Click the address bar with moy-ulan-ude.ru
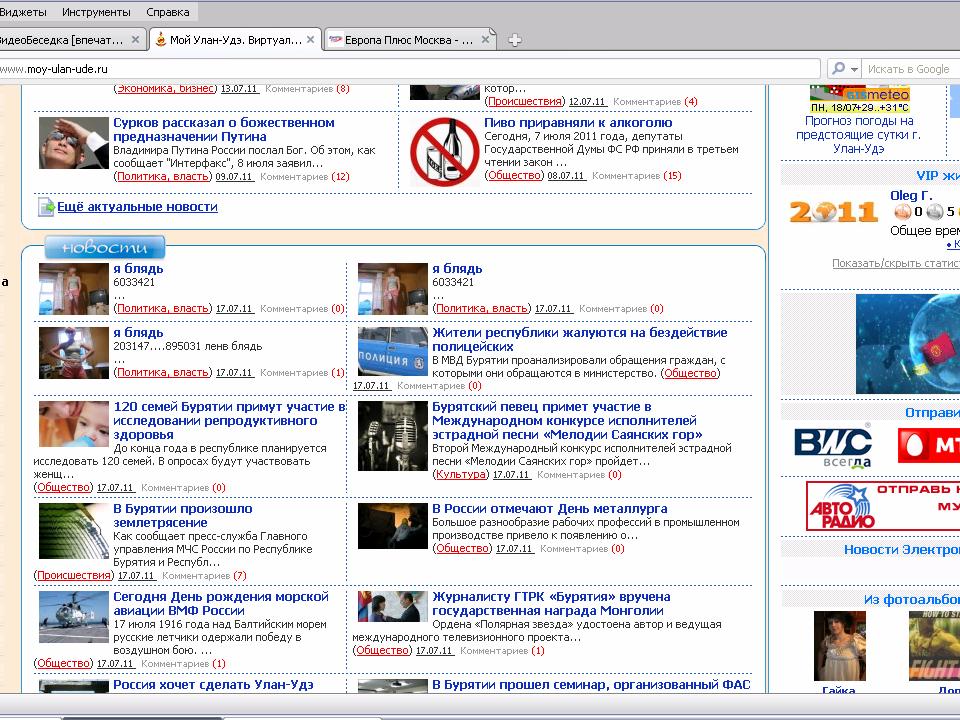 coord(400,69)
